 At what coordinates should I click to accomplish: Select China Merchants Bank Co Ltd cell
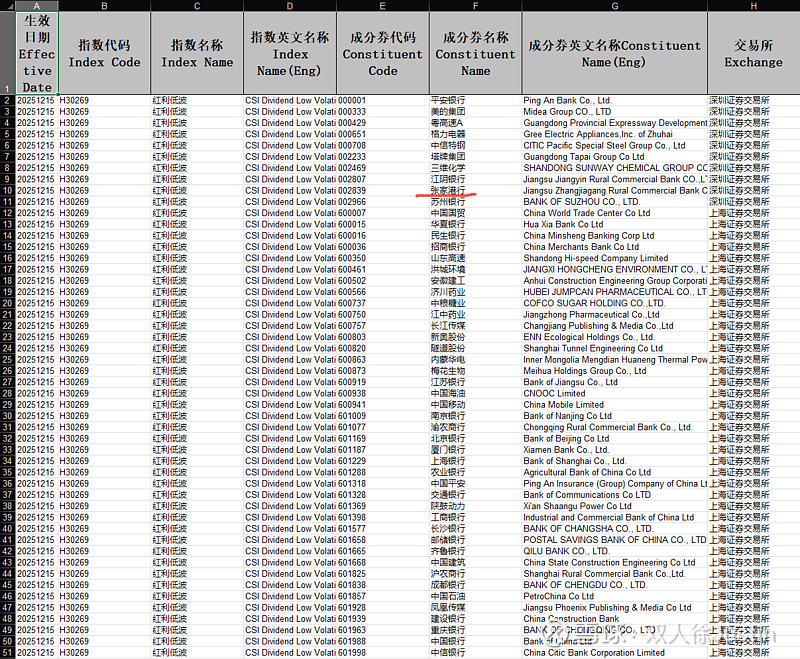click(614, 247)
